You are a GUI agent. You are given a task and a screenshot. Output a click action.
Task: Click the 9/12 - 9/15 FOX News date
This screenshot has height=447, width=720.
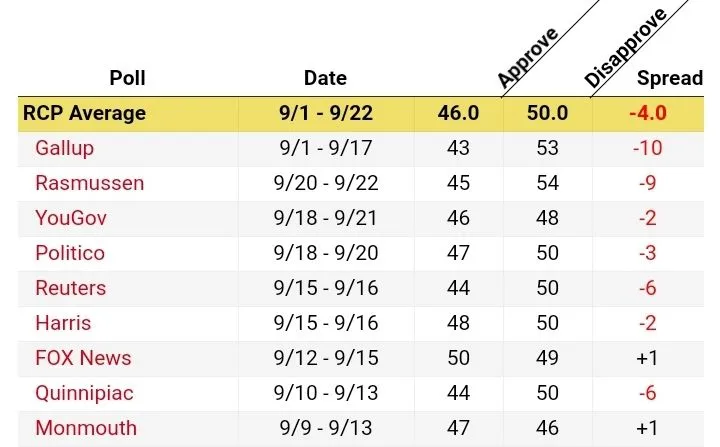(x=325, y=358)
